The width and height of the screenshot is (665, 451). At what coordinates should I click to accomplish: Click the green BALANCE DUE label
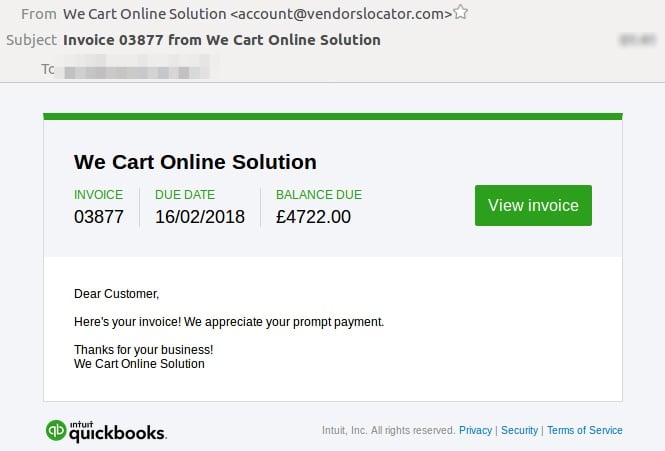pyautogui.click(x=319, y=195)
